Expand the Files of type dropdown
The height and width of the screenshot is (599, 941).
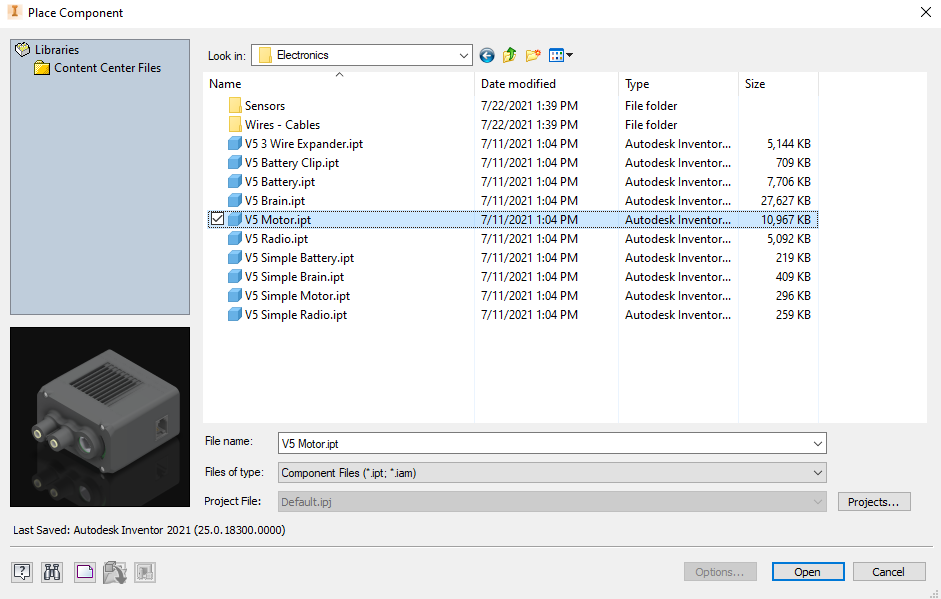point(817,473)
